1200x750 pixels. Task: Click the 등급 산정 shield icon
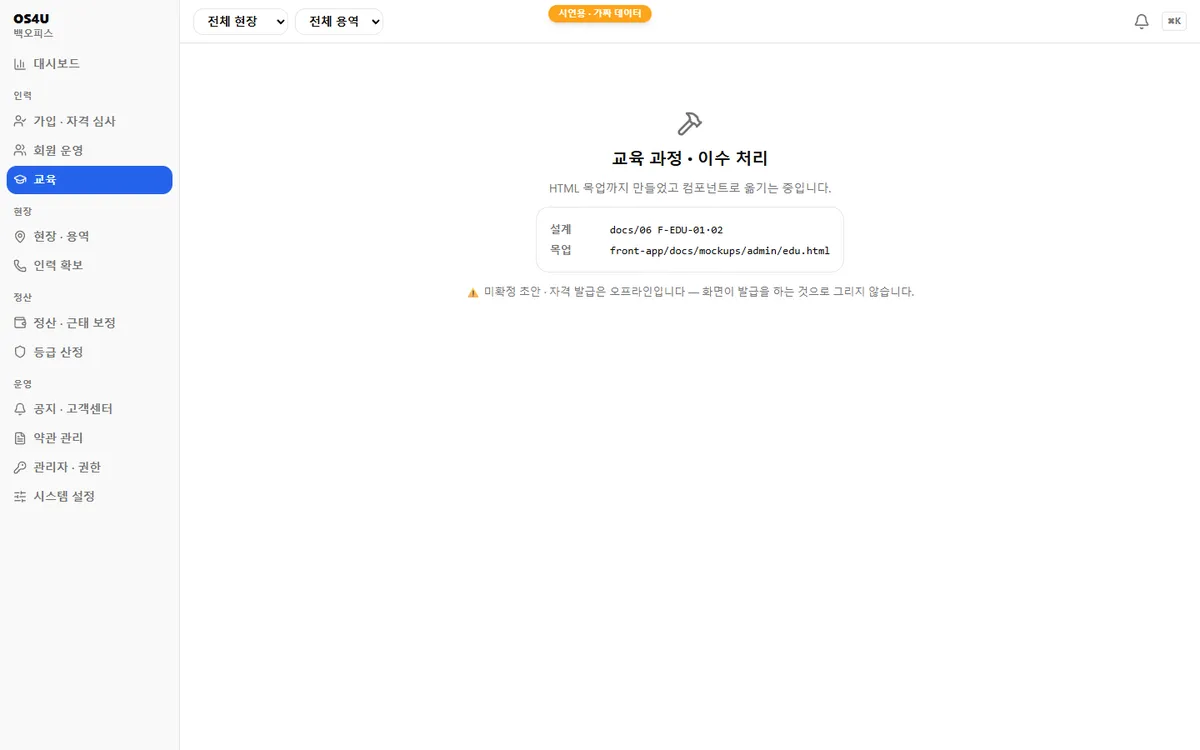click(x=20, y=352)
